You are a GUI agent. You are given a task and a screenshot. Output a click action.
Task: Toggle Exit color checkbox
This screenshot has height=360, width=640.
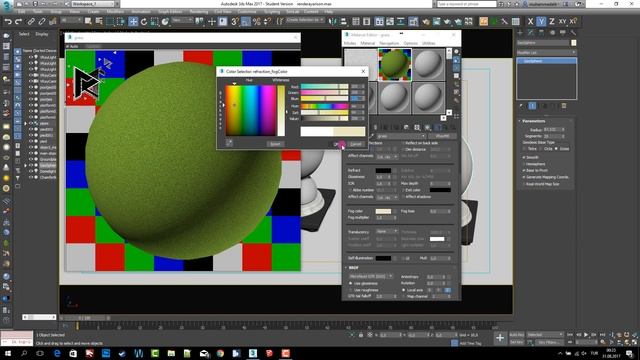coord(403,190)
